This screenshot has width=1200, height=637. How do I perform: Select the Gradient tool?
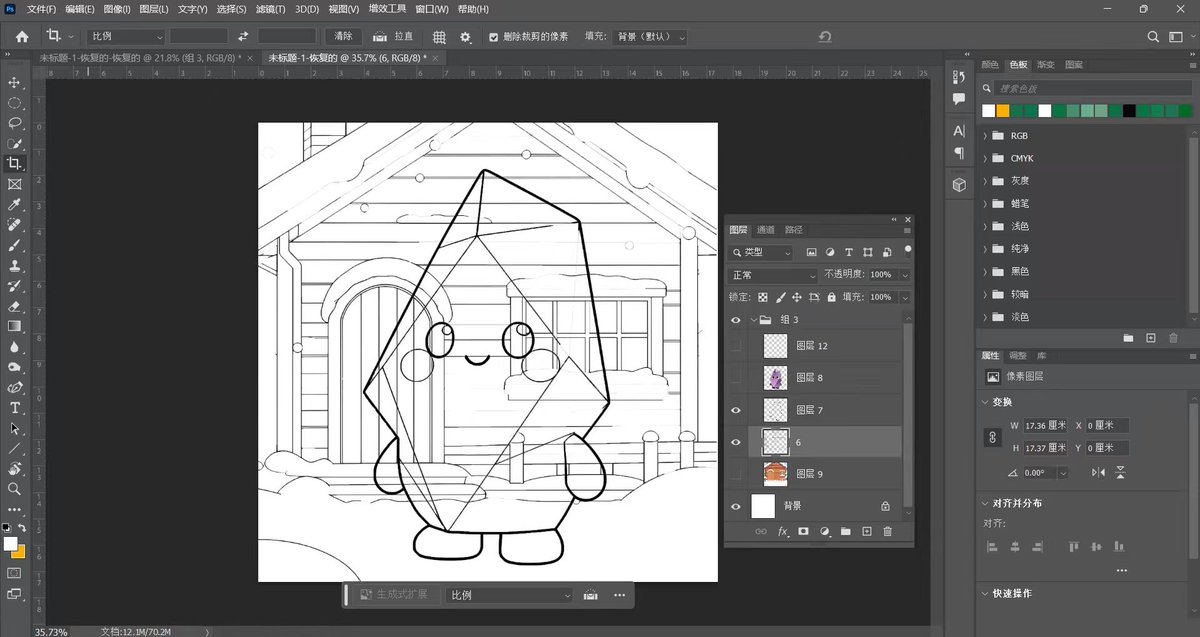(14, 326)
